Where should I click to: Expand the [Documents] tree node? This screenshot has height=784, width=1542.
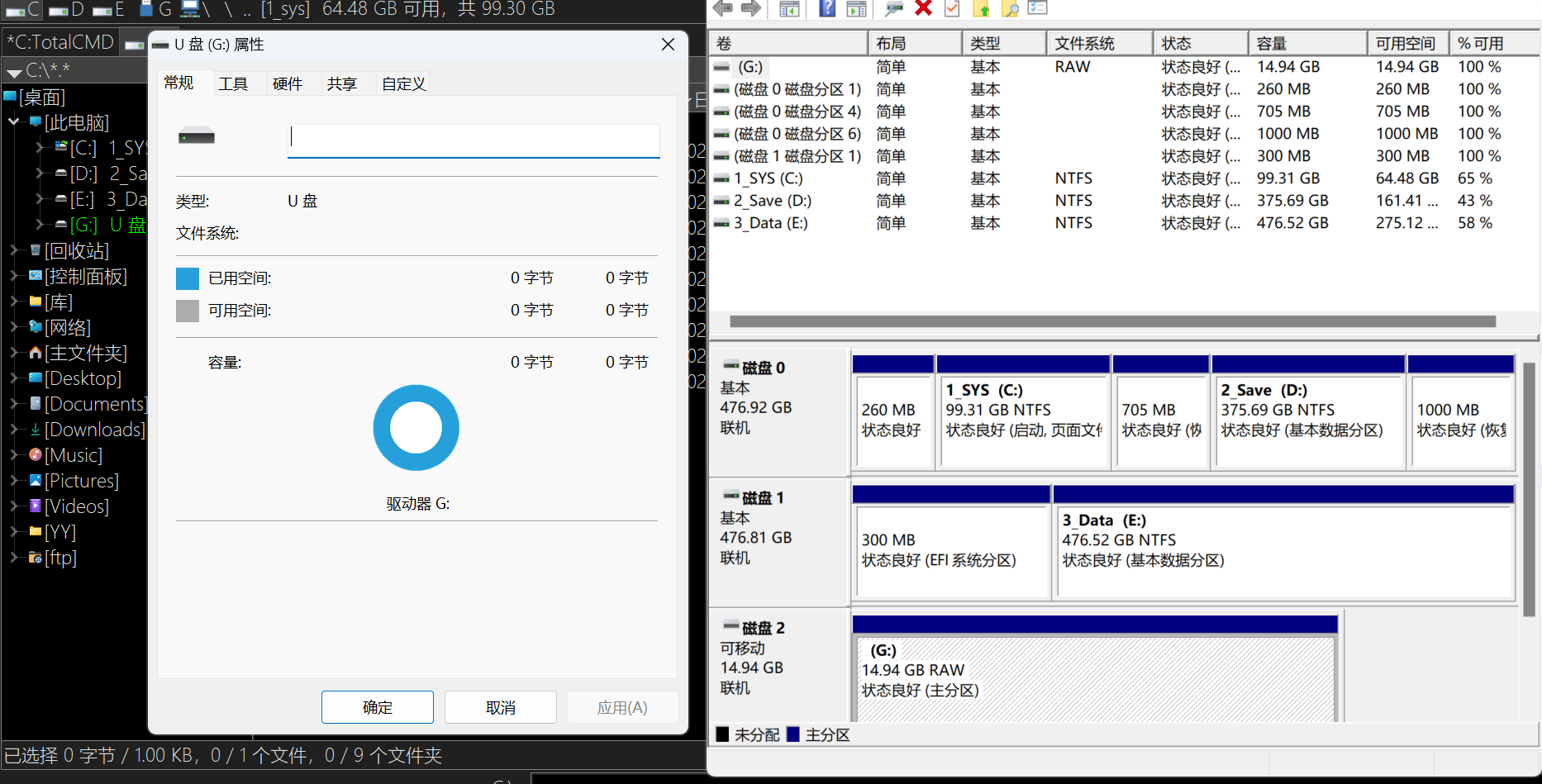pyautogui.click(x=14, y=404)
